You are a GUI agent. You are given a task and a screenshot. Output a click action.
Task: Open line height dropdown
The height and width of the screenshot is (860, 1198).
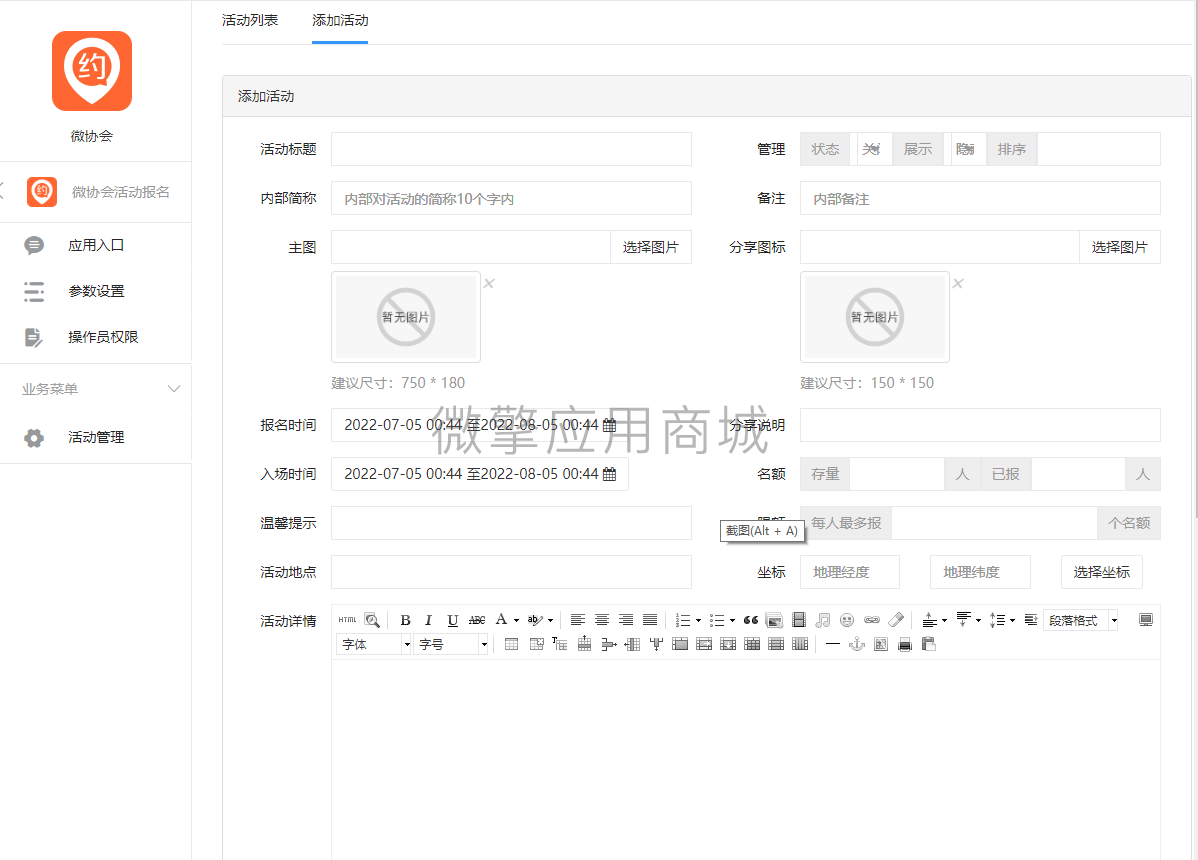(1012, 620)
